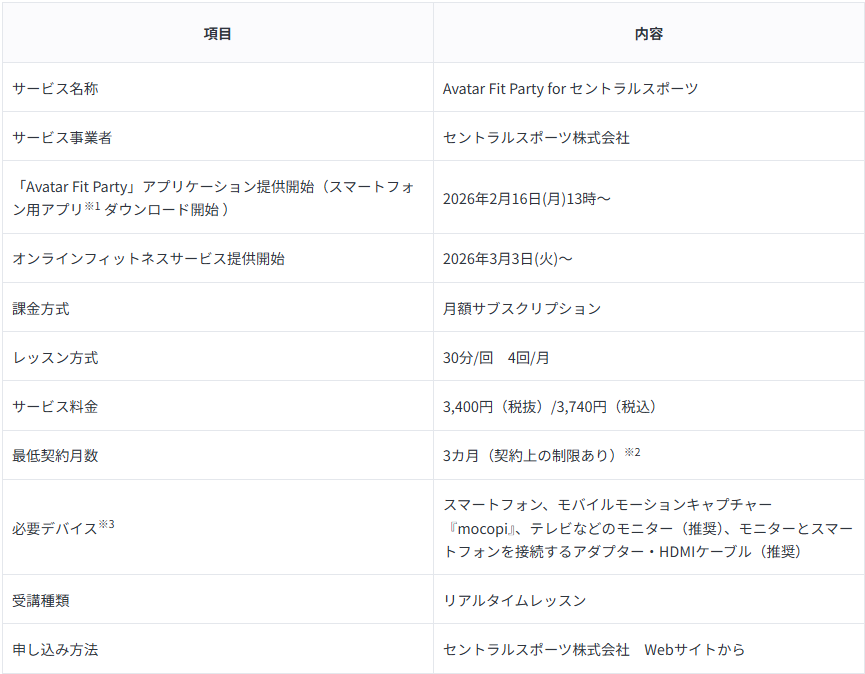Select オンラインフィットネスサービス提供開始 label
Viewport: 865px width, 674px height.
point(148,259)
